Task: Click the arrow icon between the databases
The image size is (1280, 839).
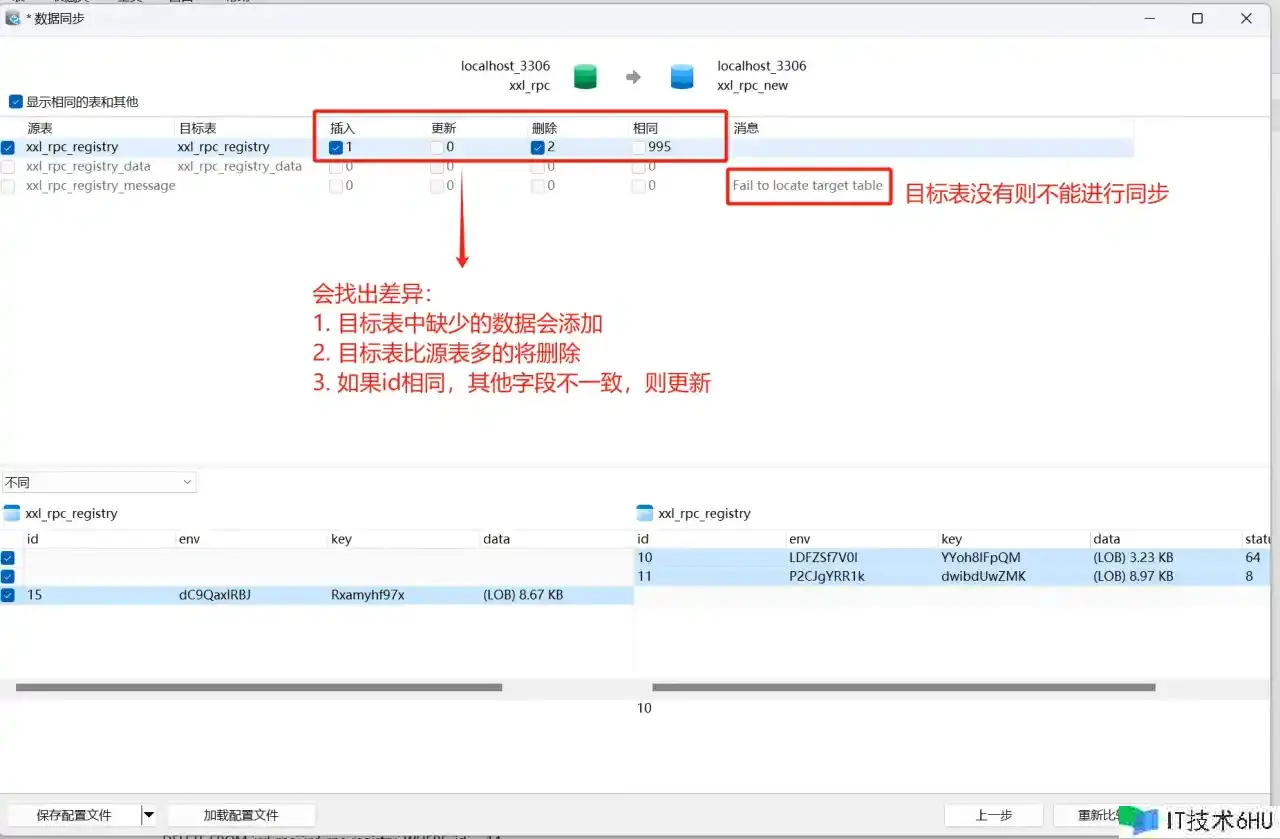Action: pyautogui.click(x=633, y=76)
